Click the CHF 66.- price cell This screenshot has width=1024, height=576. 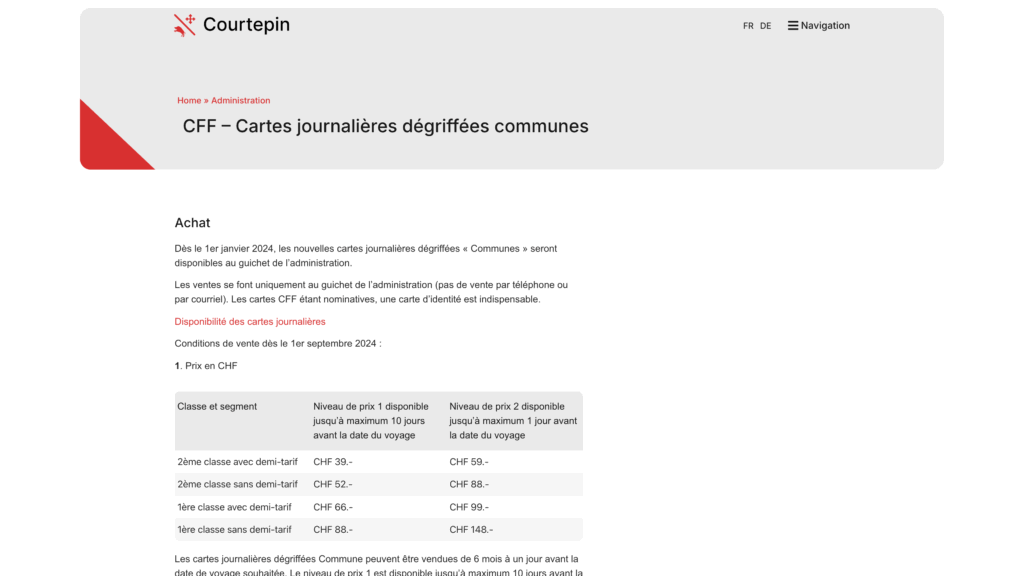pyautogui.click(x=332, y=507)
